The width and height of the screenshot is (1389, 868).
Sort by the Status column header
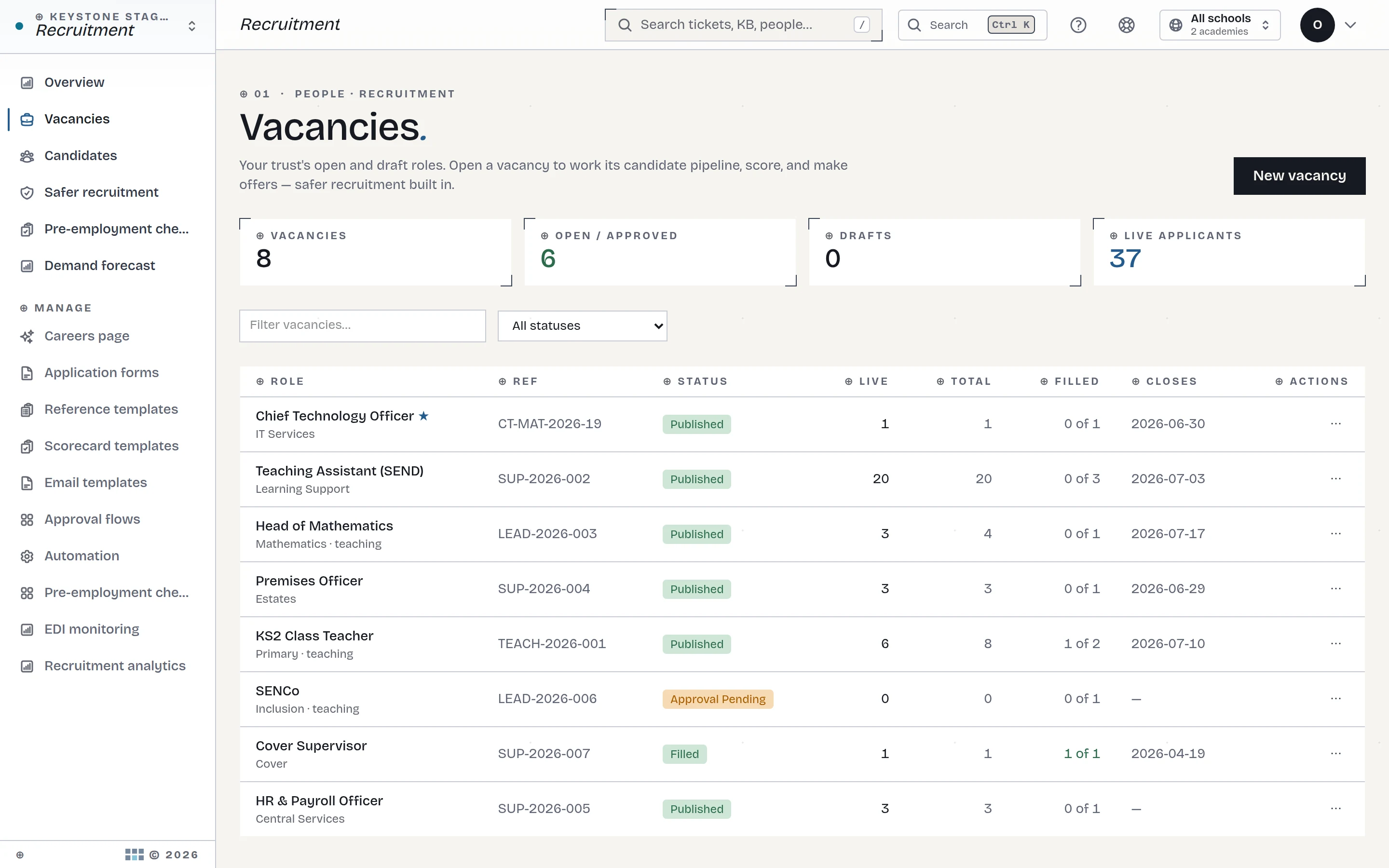point(695,382)
